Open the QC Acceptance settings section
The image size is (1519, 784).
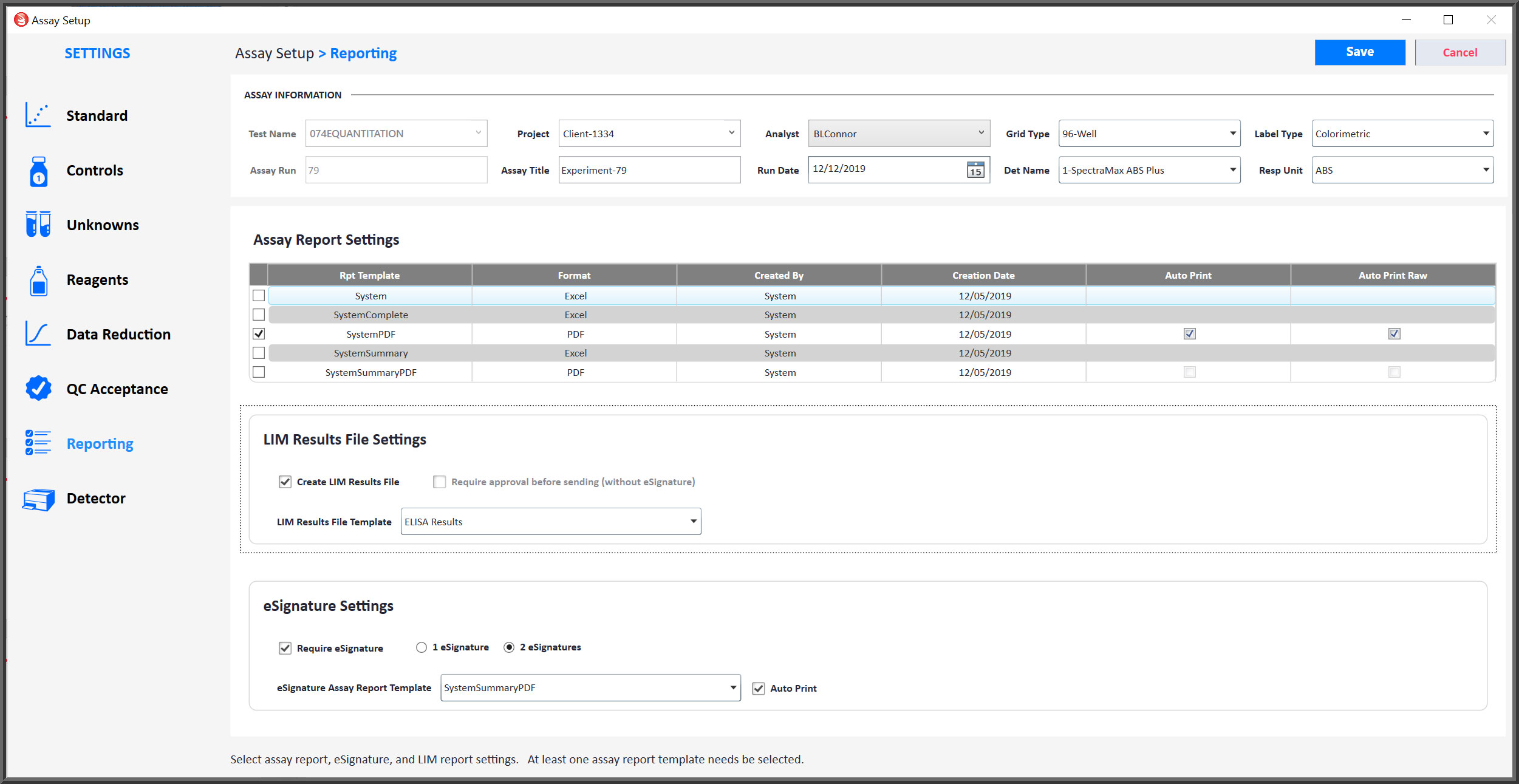click(x=117, y=389)
